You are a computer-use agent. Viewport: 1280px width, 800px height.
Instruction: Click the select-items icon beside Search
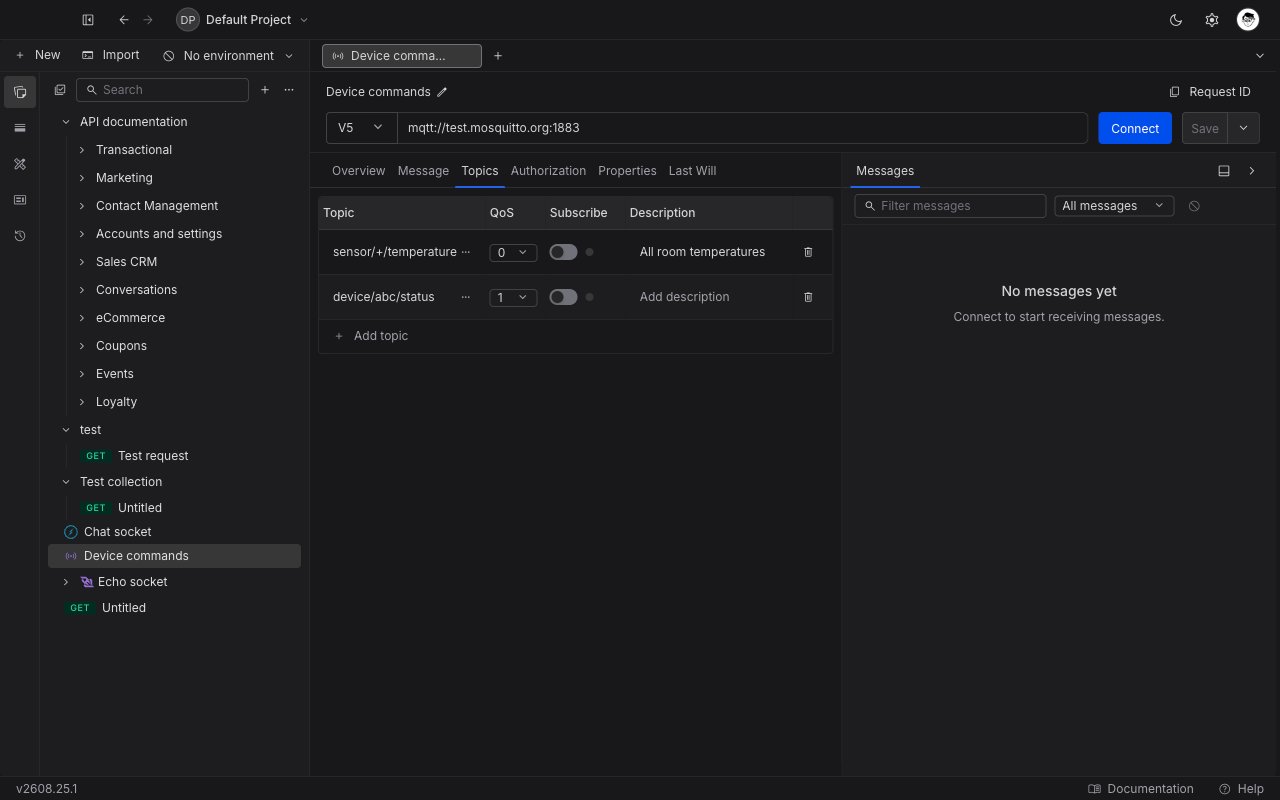pos(60,90)
